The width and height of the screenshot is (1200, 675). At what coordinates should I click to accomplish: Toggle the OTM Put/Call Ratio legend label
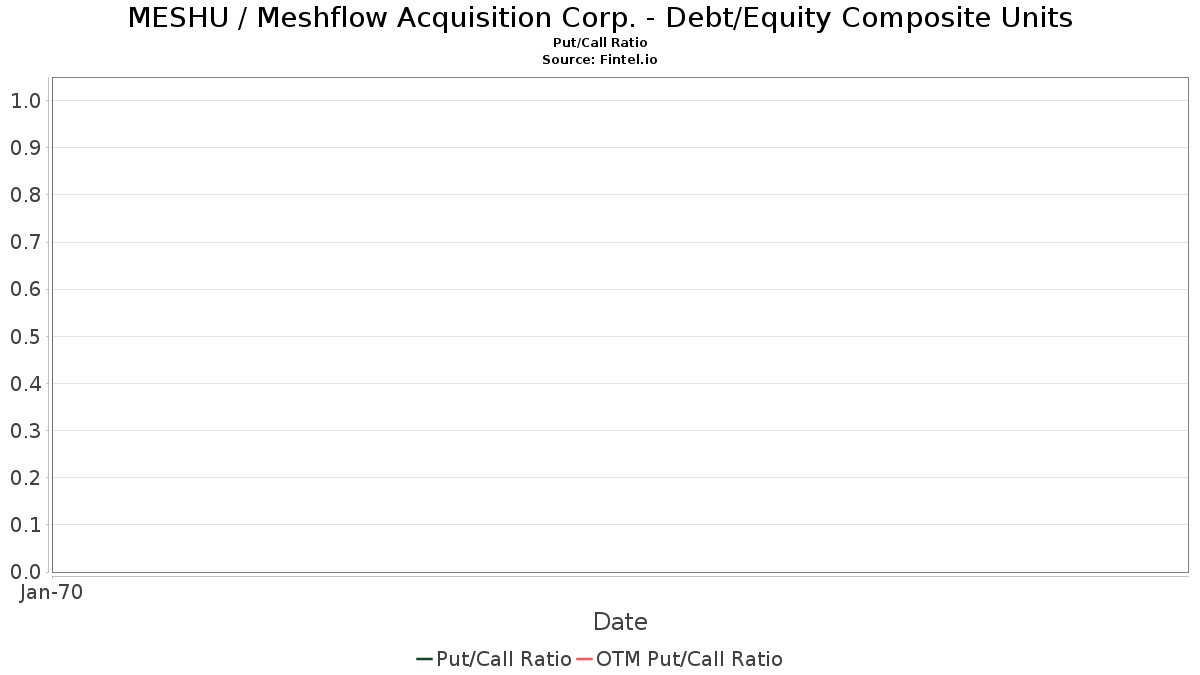coord(689,659)
